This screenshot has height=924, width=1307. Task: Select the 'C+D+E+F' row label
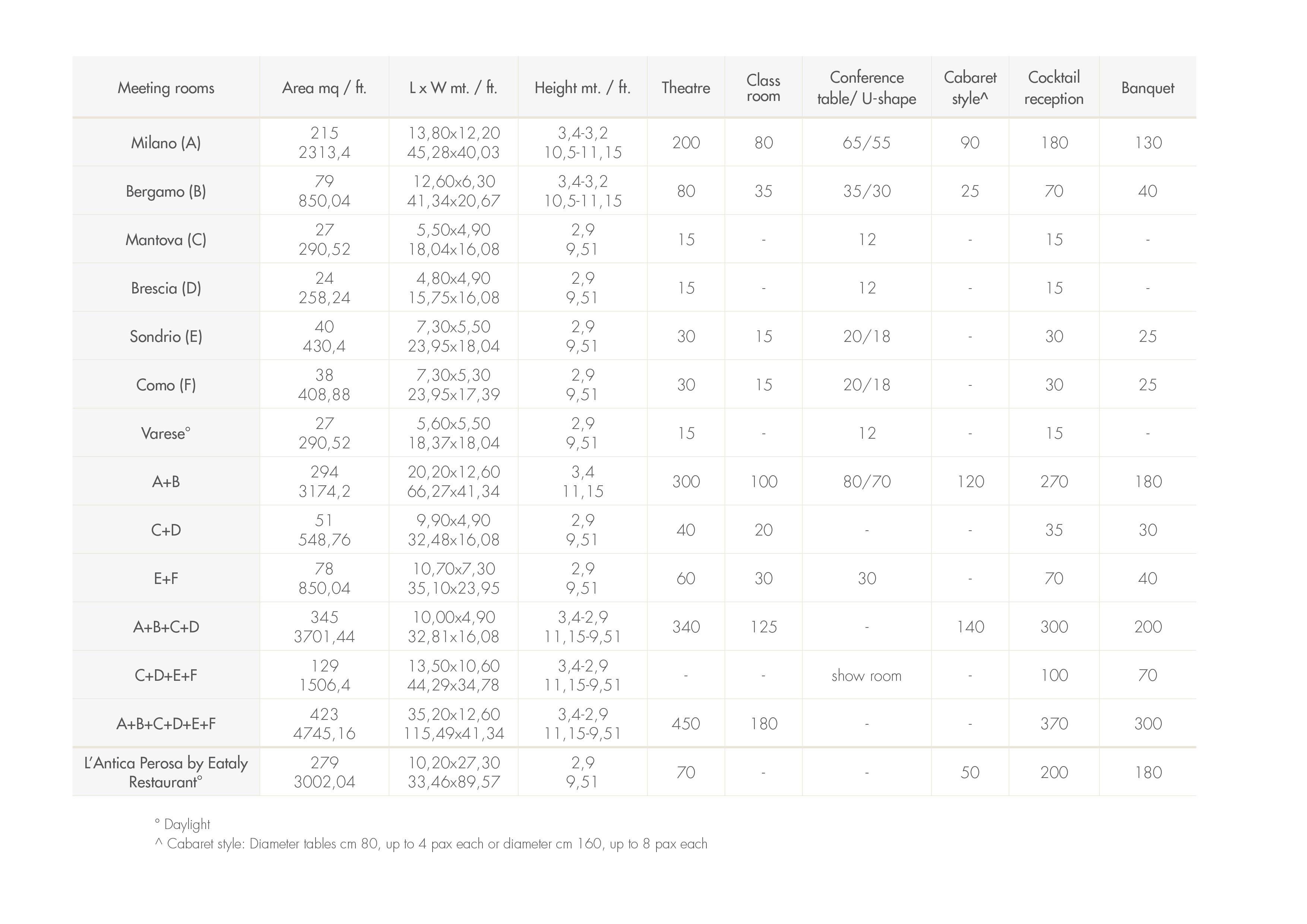tap(166, 675)
